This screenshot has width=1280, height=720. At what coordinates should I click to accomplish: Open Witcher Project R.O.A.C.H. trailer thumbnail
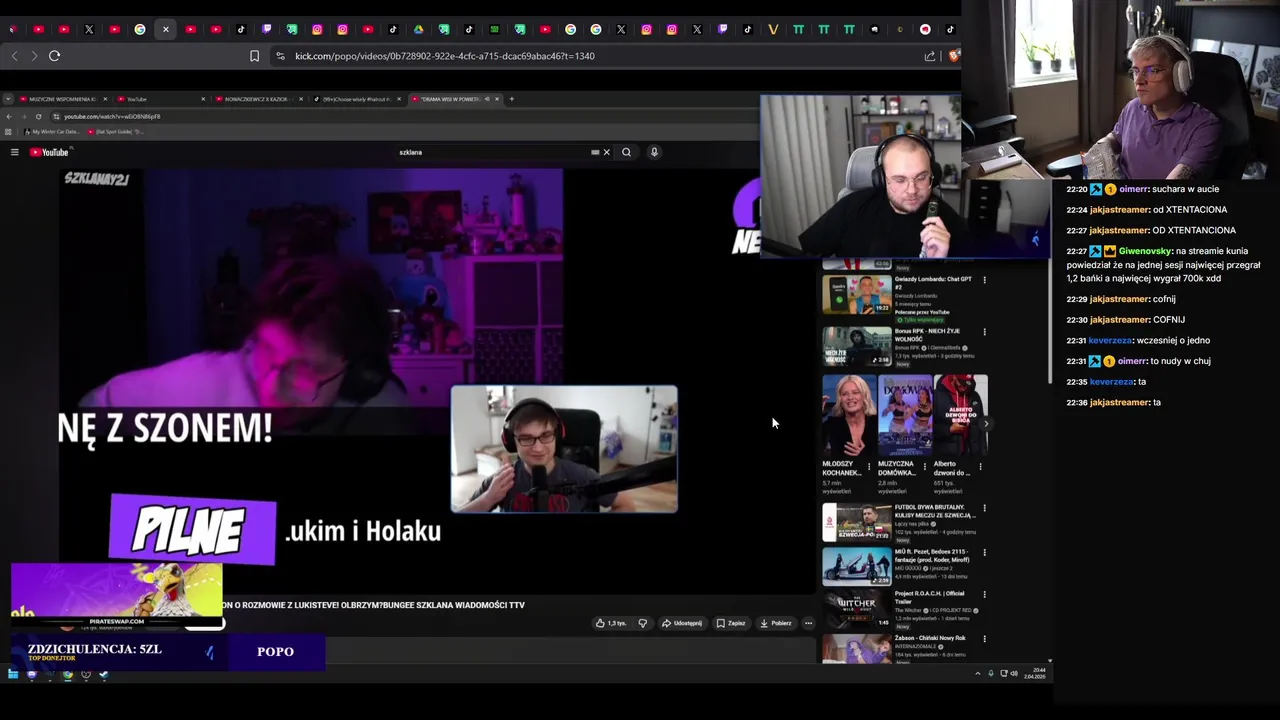click(x=857, y=609)
